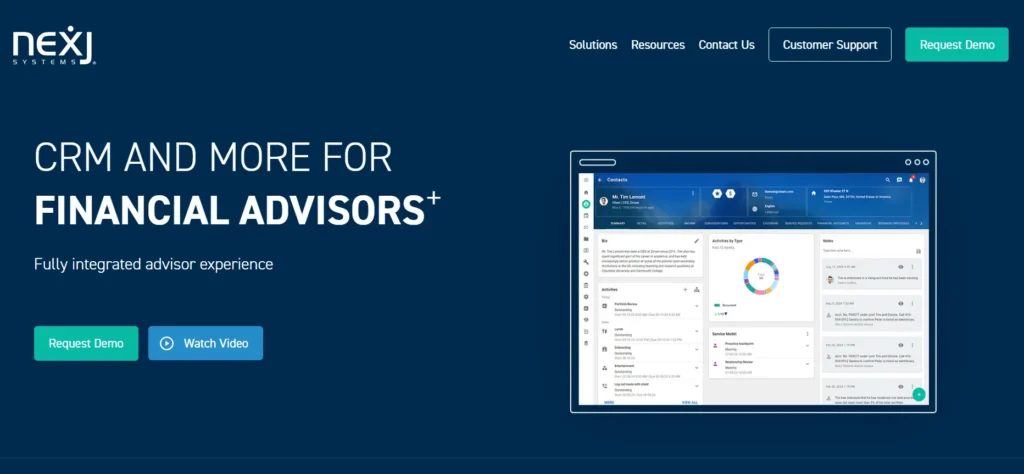
Task: Click the right arrow to show more contact tabs
Action: [921, 223]
